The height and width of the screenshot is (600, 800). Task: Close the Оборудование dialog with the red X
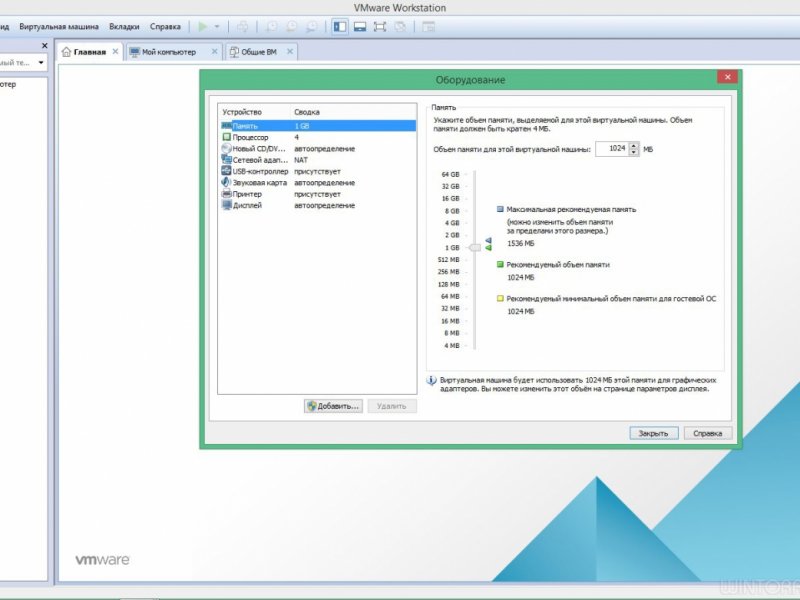point(727,77)
